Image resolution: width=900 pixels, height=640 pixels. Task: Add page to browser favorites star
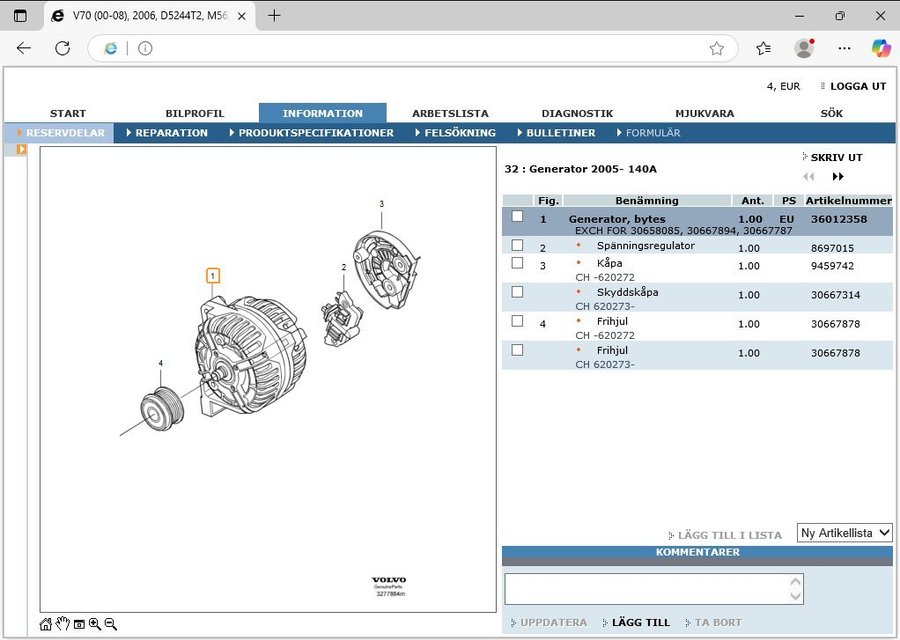[x=716, y=48]
